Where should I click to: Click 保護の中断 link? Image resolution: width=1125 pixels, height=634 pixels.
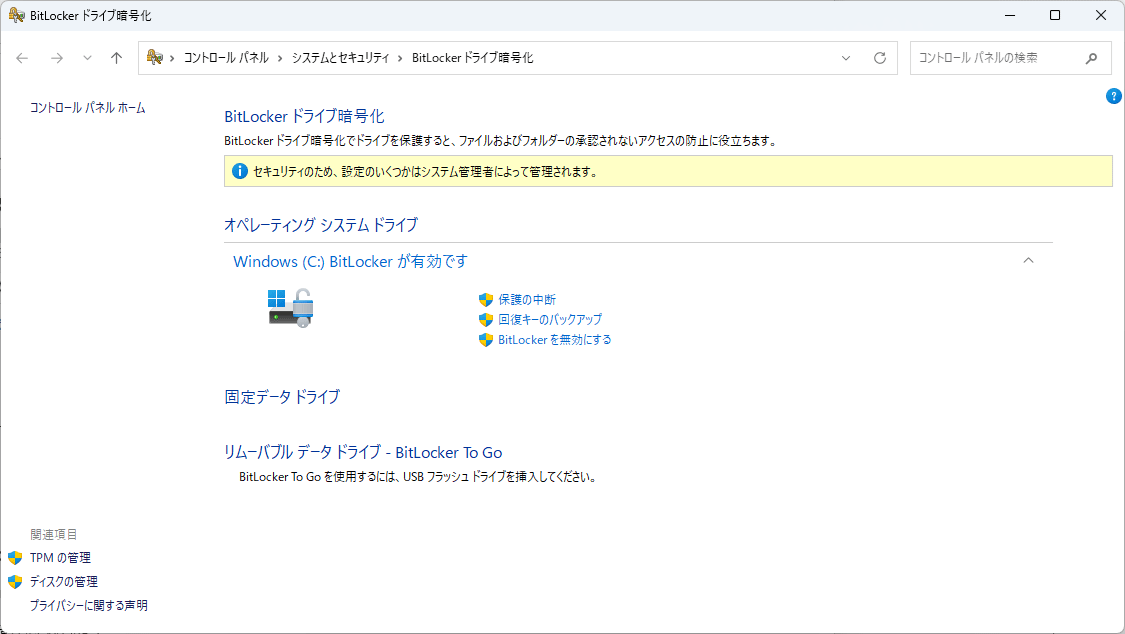click(x=527, y=299)
